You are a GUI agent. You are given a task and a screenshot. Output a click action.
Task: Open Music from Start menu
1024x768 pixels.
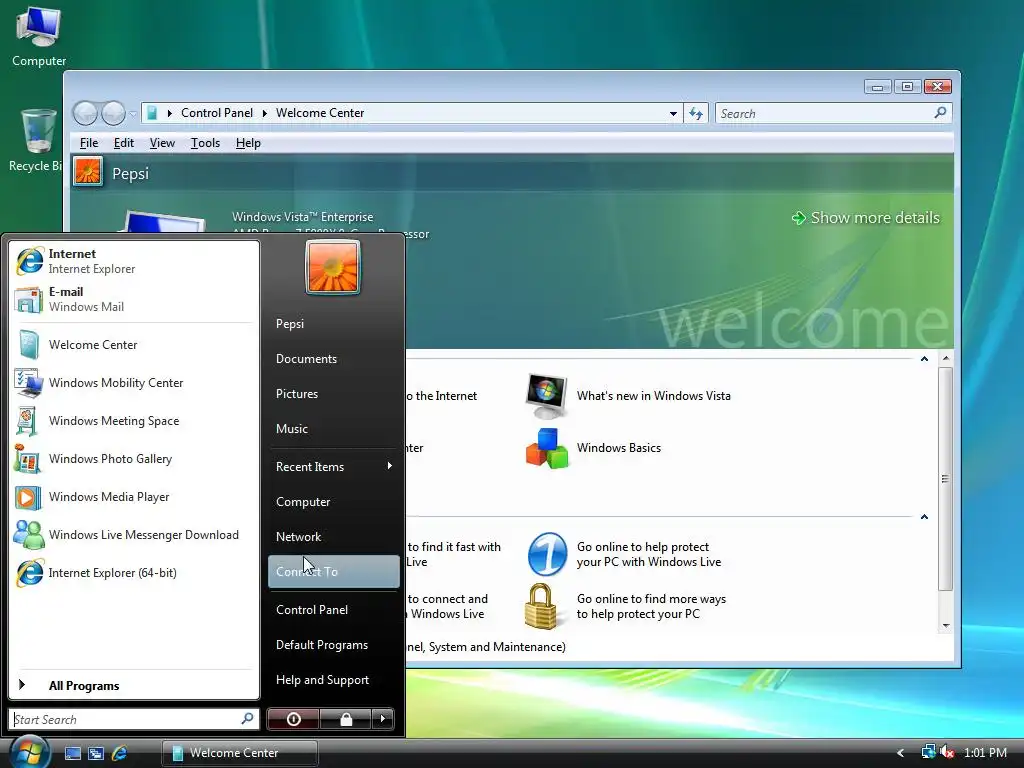334,428
